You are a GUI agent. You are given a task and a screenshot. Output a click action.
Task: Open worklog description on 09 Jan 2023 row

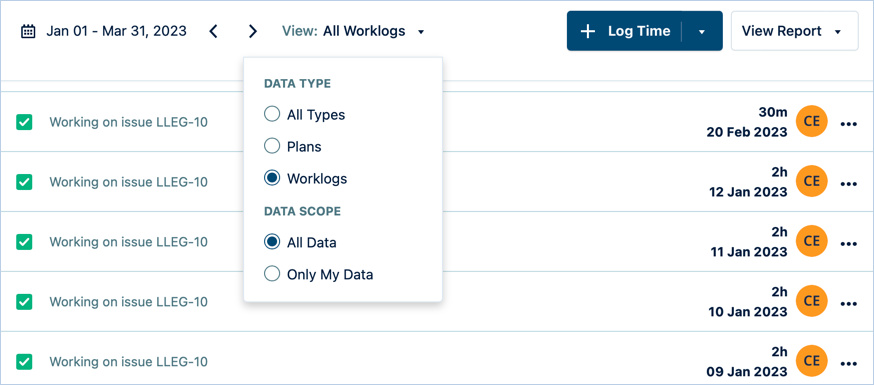point(129,362)
